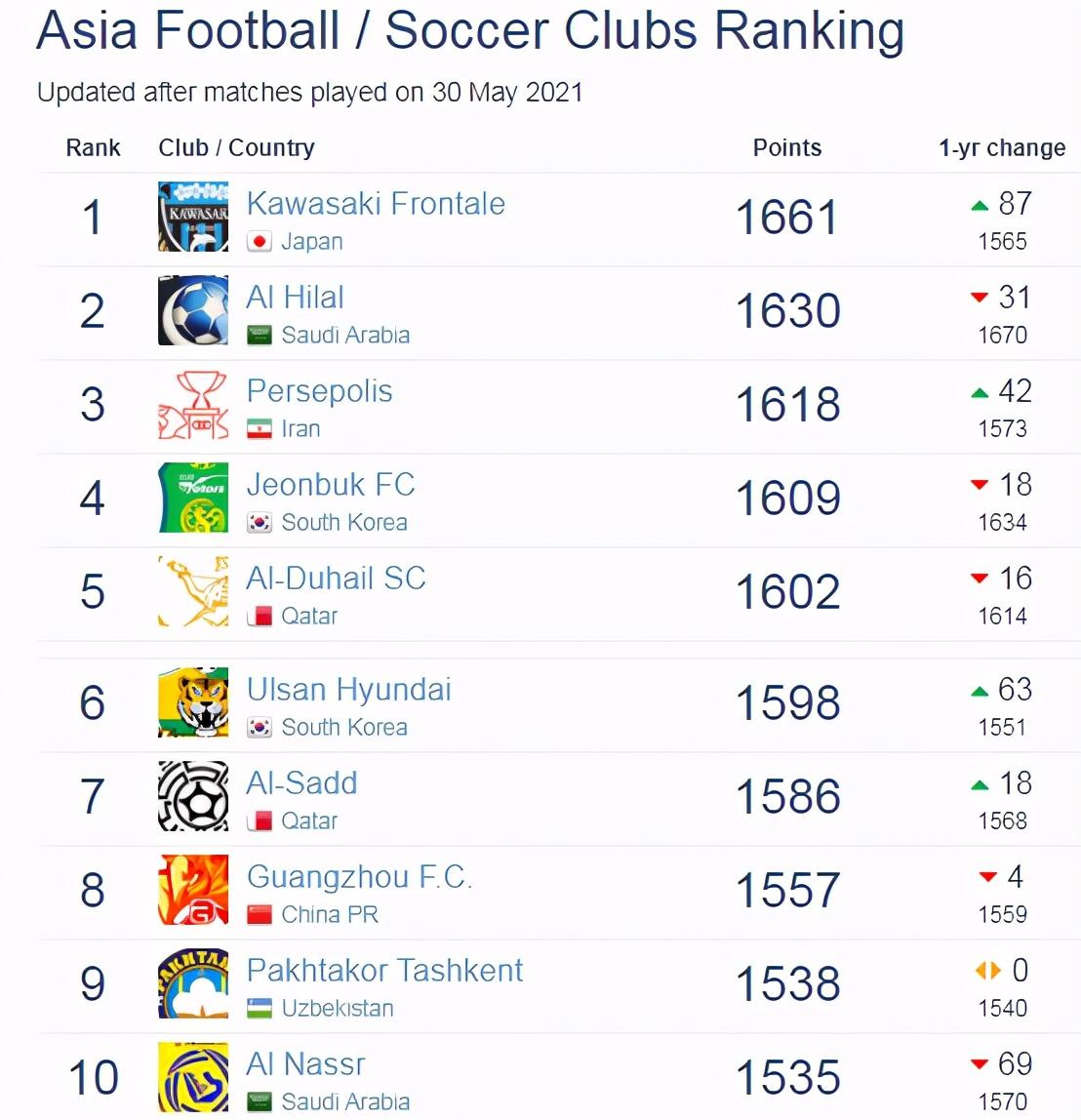Click the Al Hilal soccer ball logo
1081x1120 pixels.
(193, 310)
